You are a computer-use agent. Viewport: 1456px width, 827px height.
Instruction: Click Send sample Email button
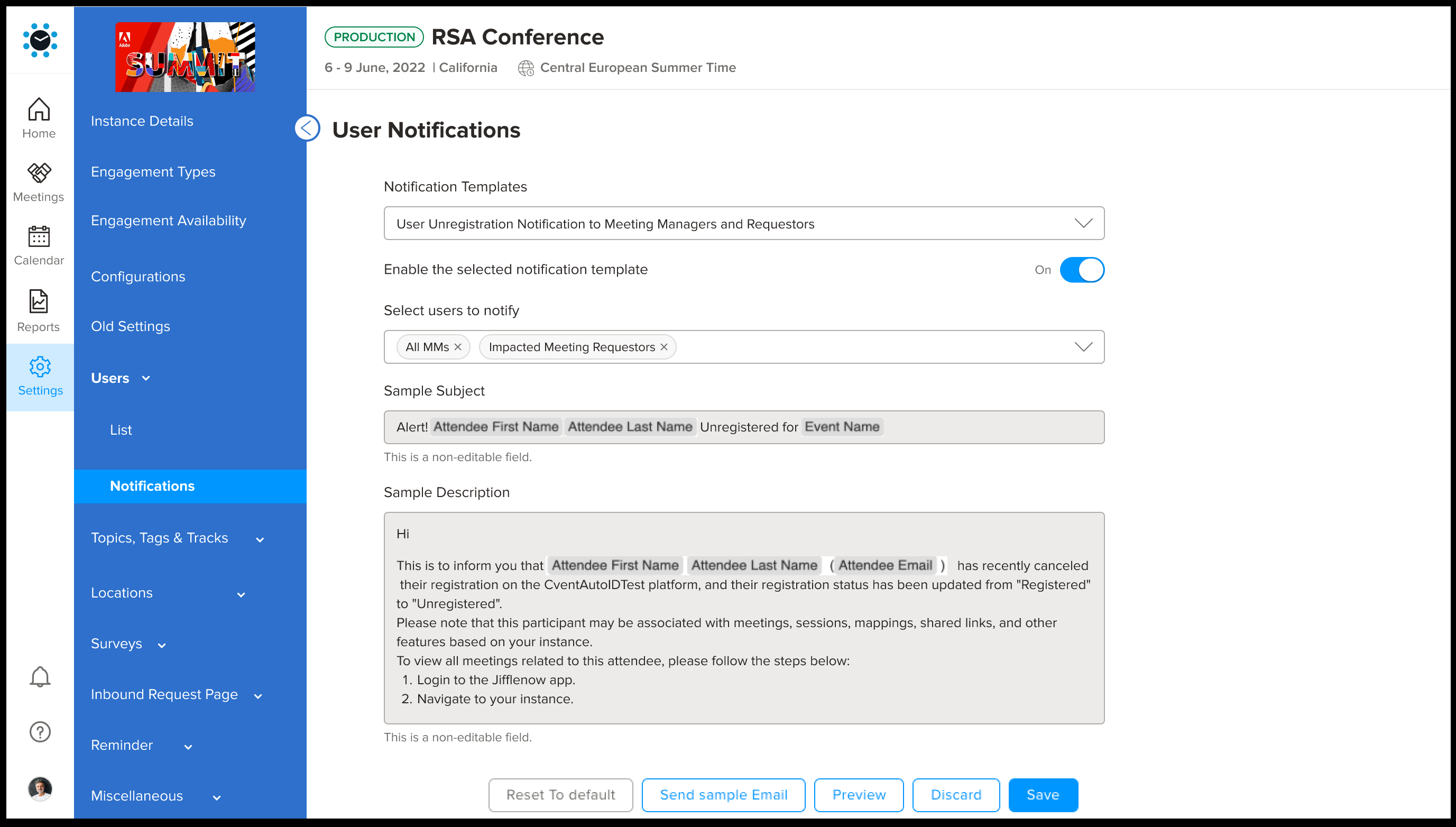[x=723, y=795]
